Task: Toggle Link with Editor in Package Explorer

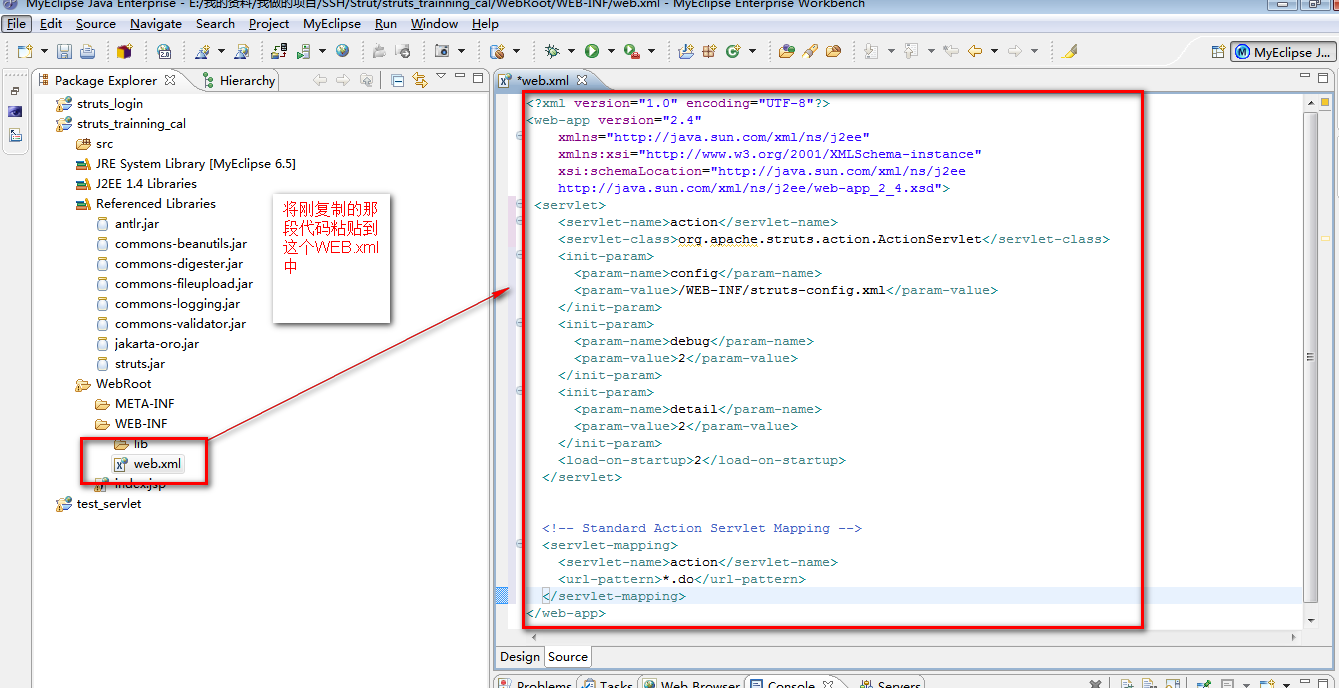Action: click(419, 80)
